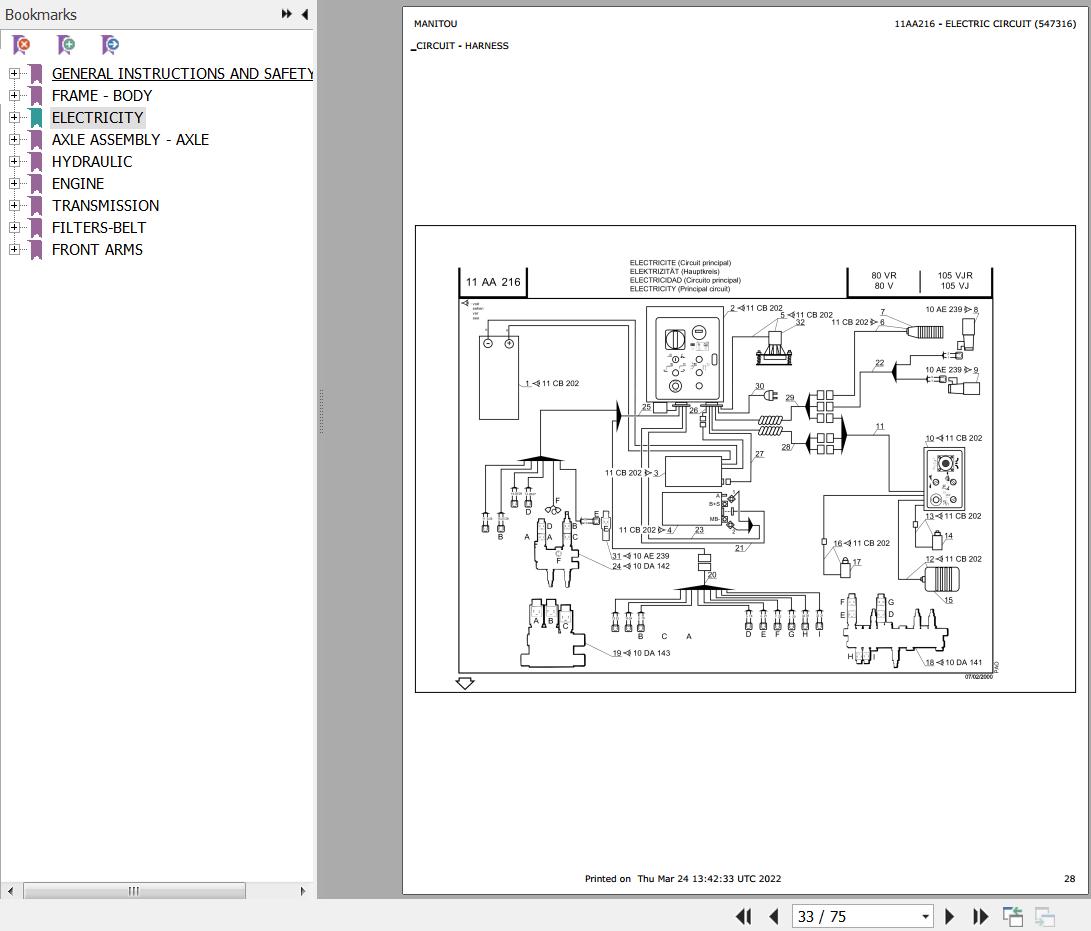Click the 11 AA 216 diagram title
This screenshot has height=931, width=1091.
pos(493,282)
